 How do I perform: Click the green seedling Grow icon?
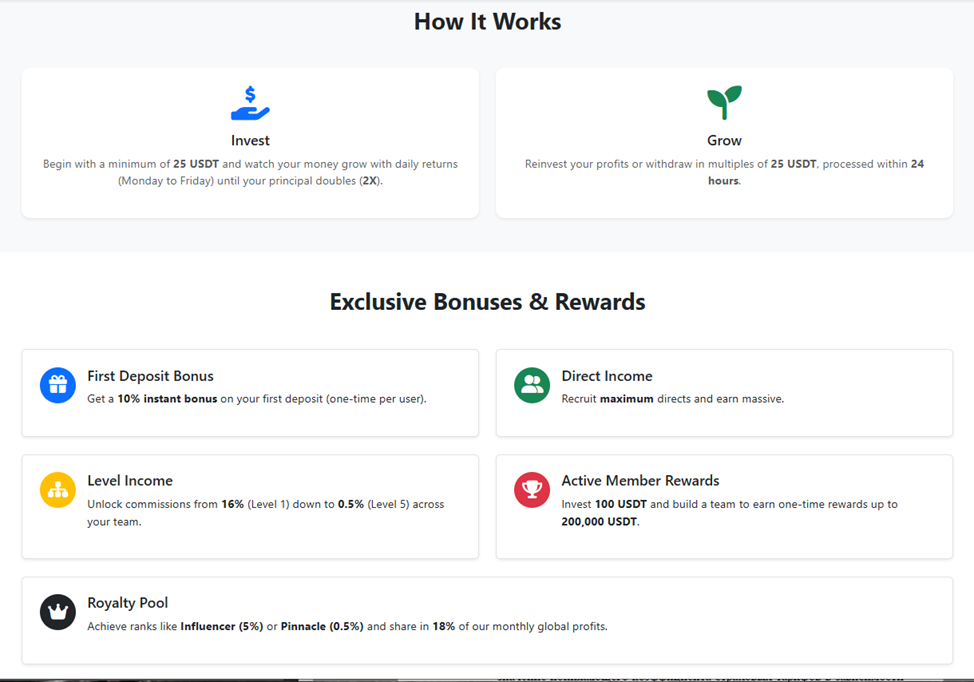pyautogui.click(x=724, y=102)
